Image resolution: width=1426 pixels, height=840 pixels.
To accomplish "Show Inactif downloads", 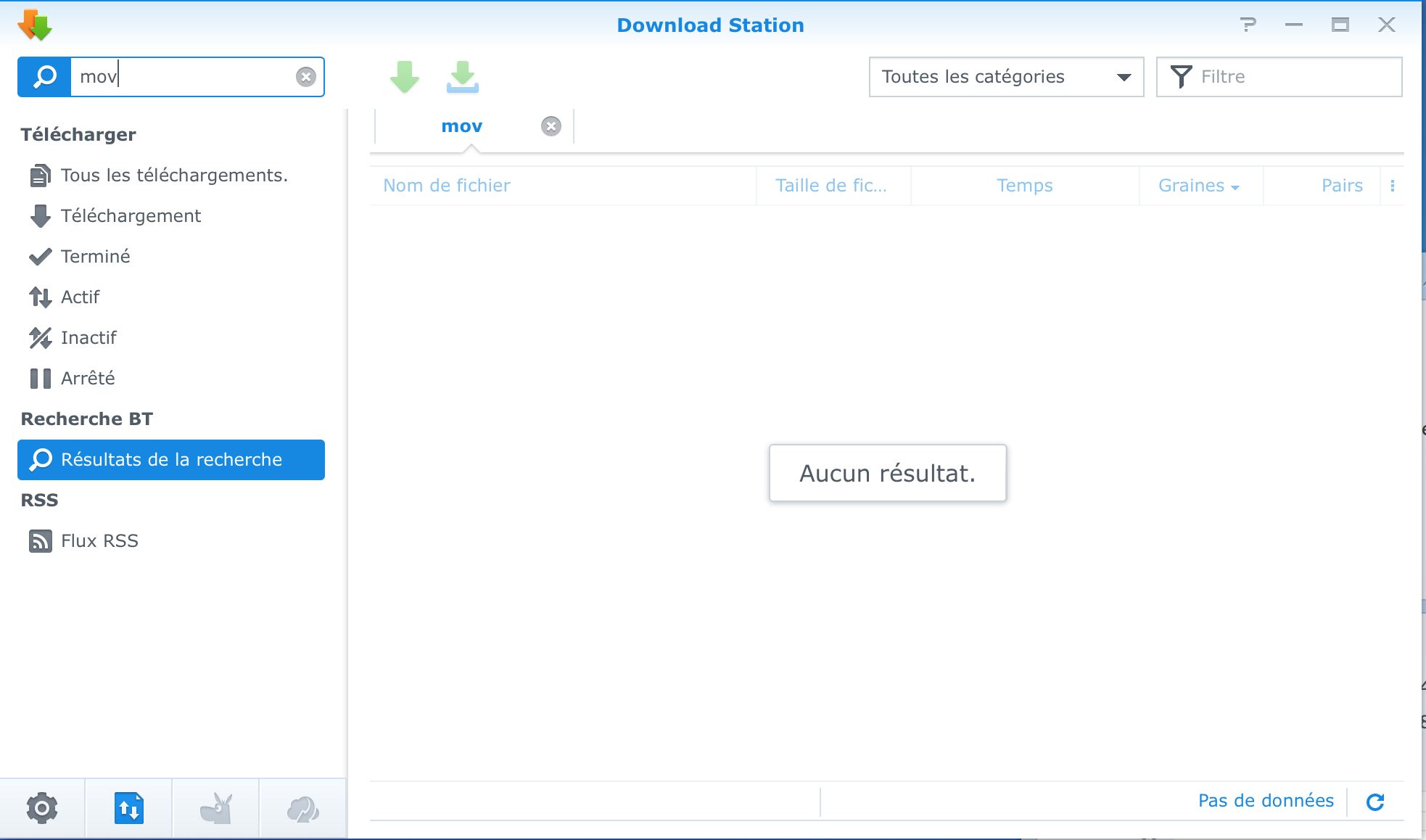I will click(171, 338).
